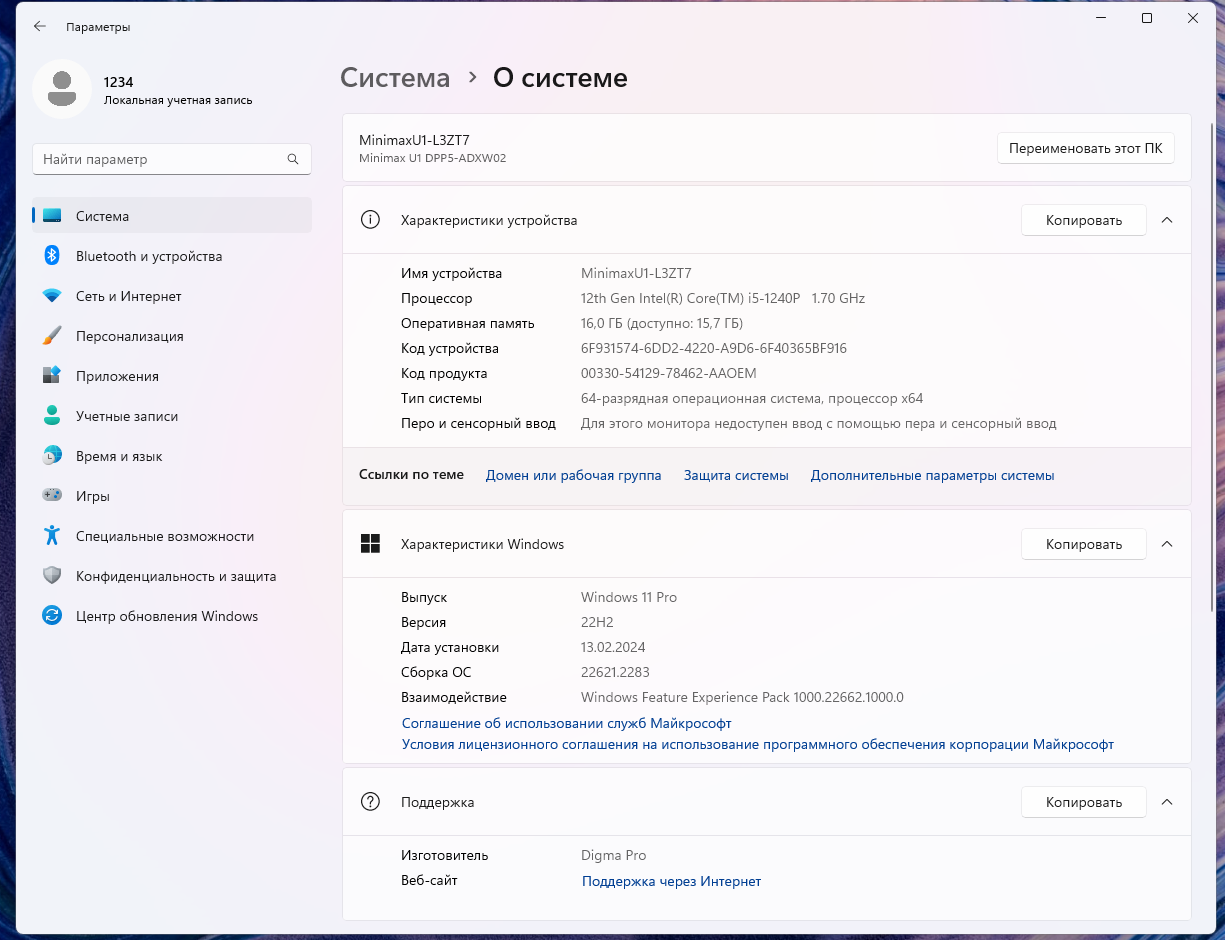Image resolution: width=1225 pixels, height=940 pixels.
Task: Open Защита системы link
Action: (x=736, y=475)
